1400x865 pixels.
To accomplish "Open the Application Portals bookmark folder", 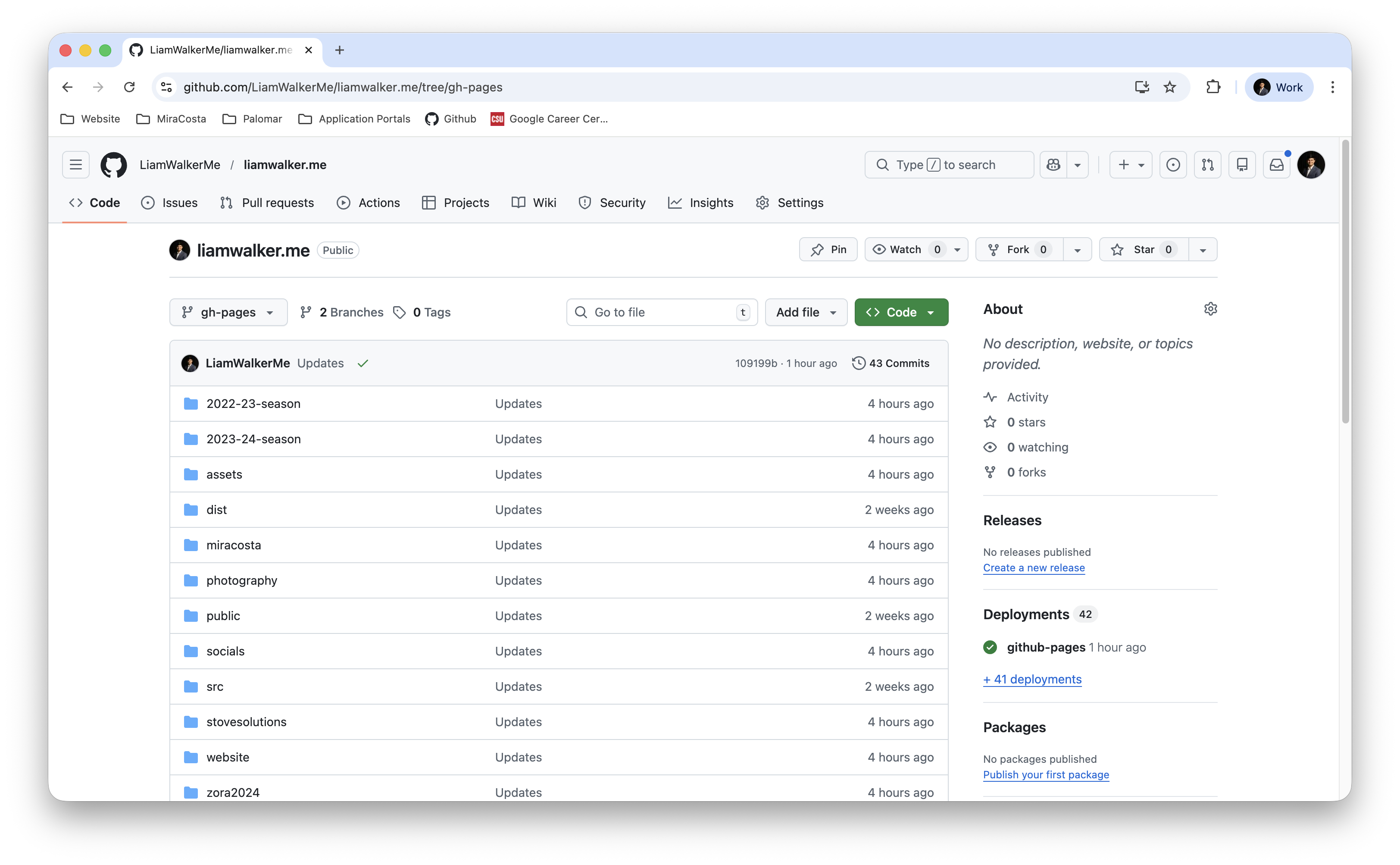I will [355, 119].
